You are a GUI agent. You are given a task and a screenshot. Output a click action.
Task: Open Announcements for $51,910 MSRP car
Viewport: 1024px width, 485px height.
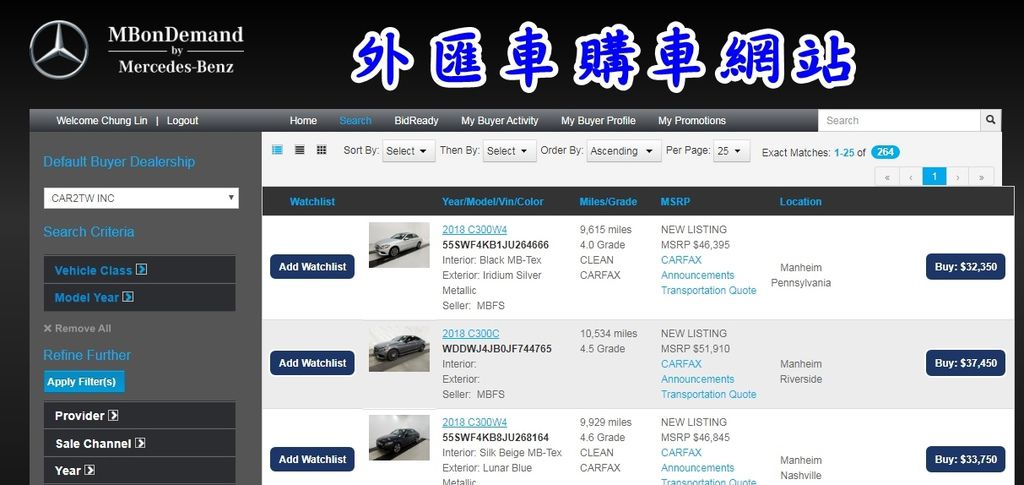click(x=697, y=379)
